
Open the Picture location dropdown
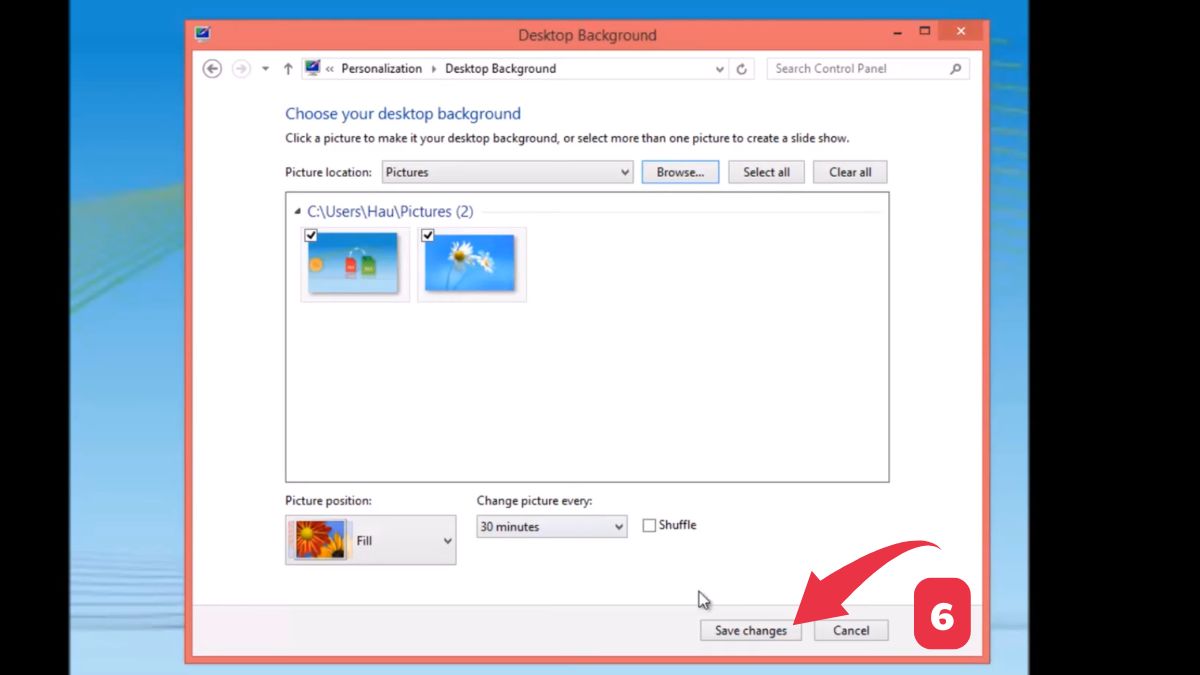pos(625,172)
